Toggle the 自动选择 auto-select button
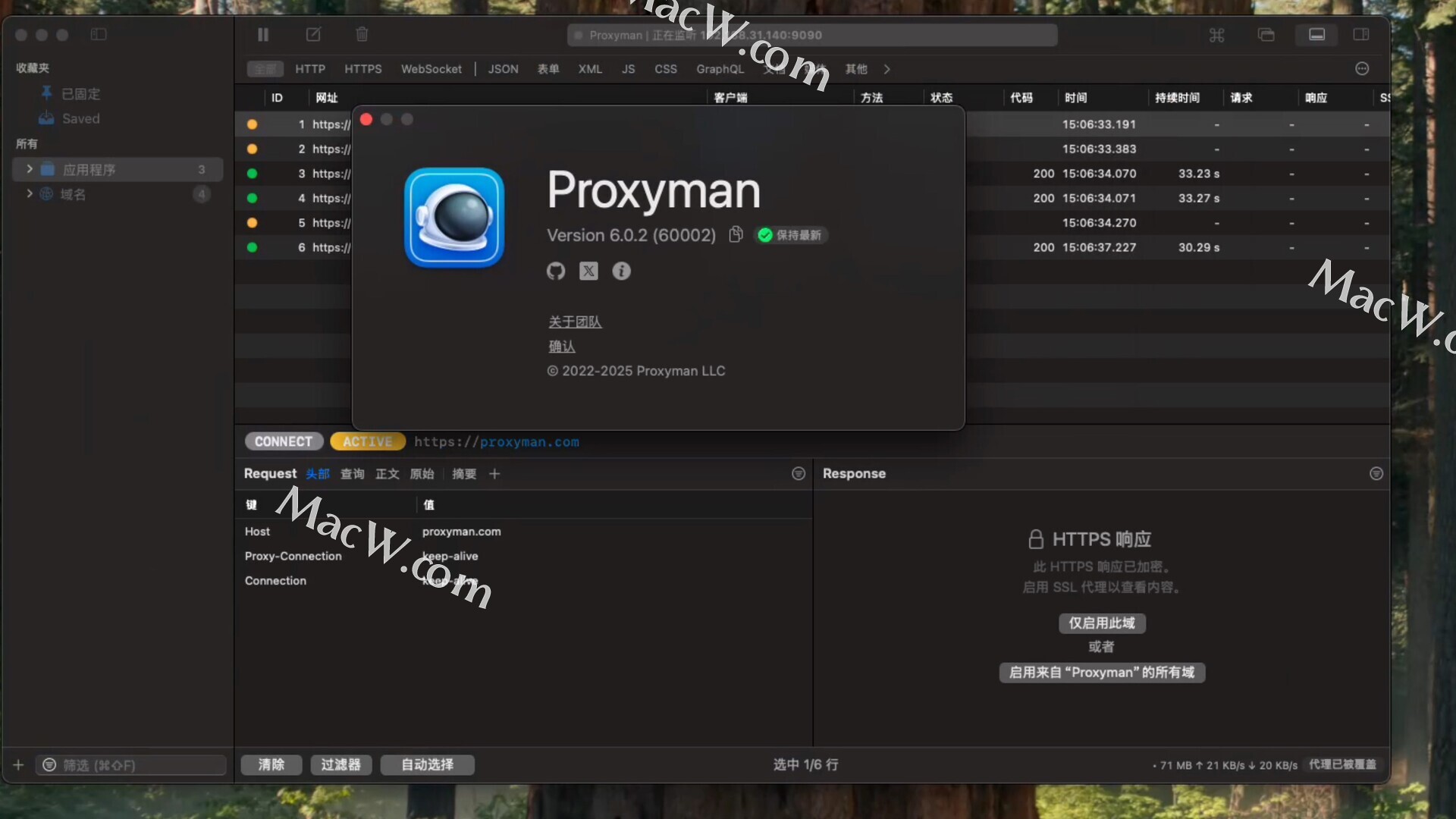 coord(427,764)
